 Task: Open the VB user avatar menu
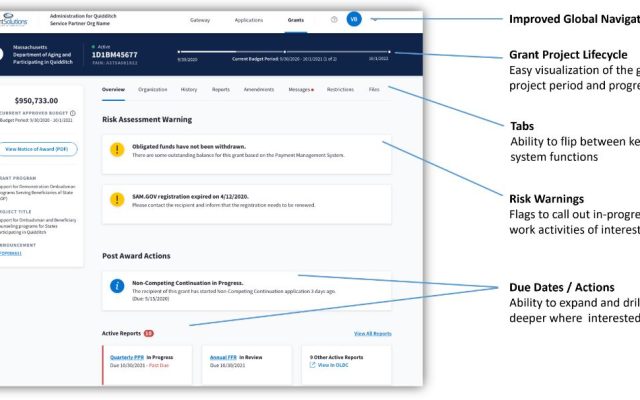(x=354, y=20)
